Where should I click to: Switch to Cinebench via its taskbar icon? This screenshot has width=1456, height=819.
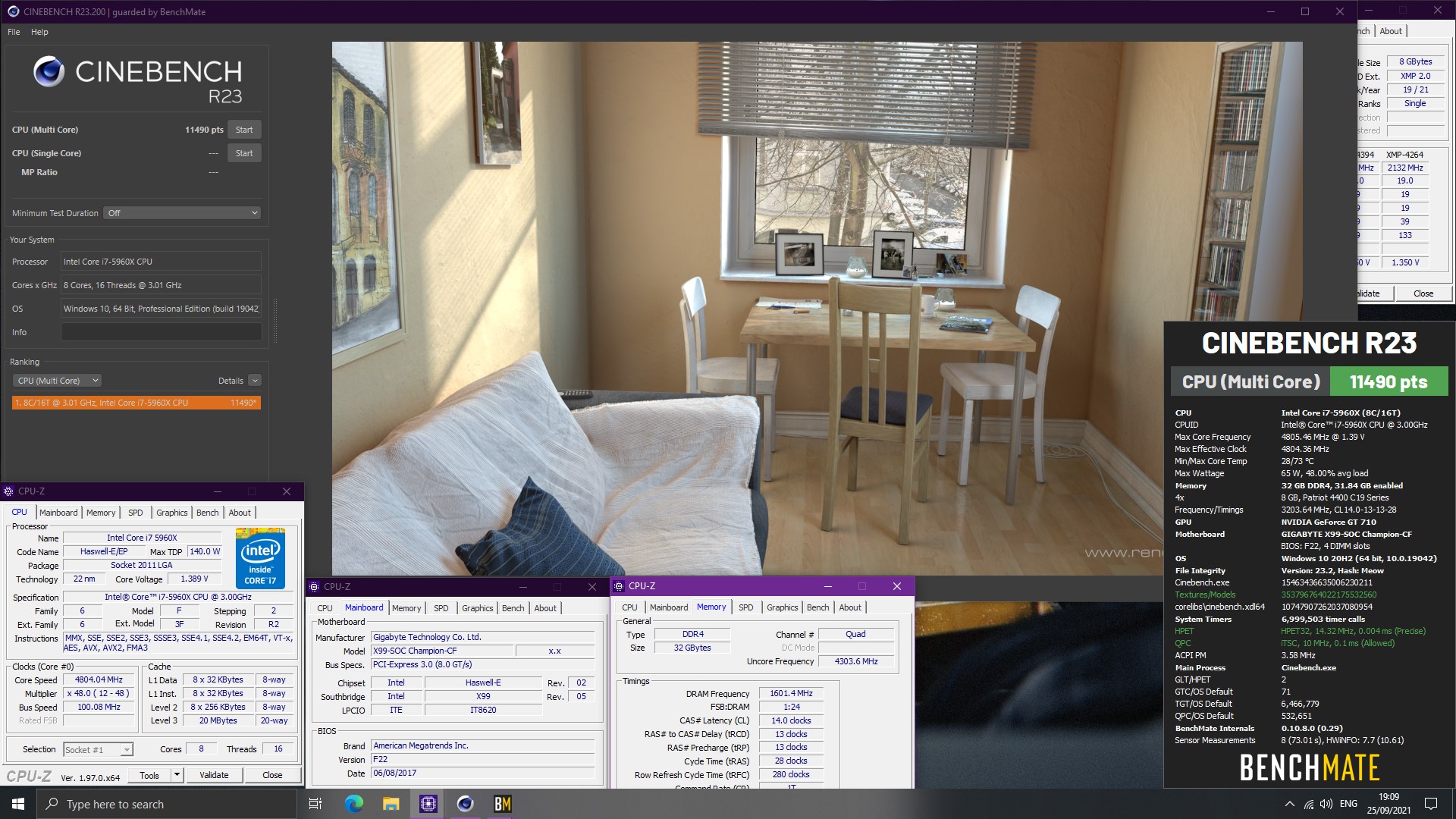[x=465, y=804]
